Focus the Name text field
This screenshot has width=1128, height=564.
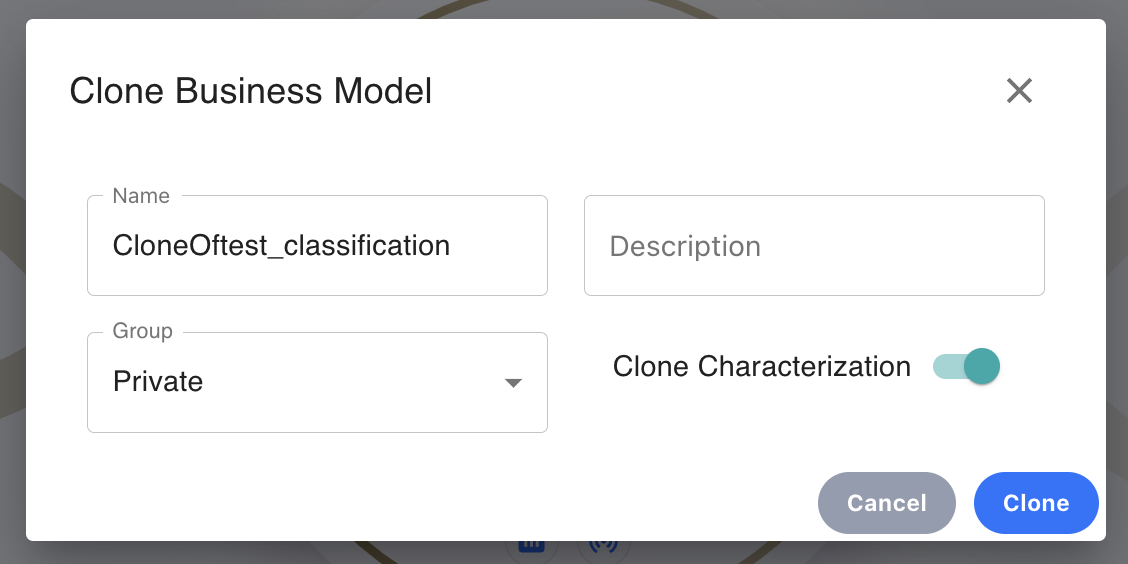[317, 245]
